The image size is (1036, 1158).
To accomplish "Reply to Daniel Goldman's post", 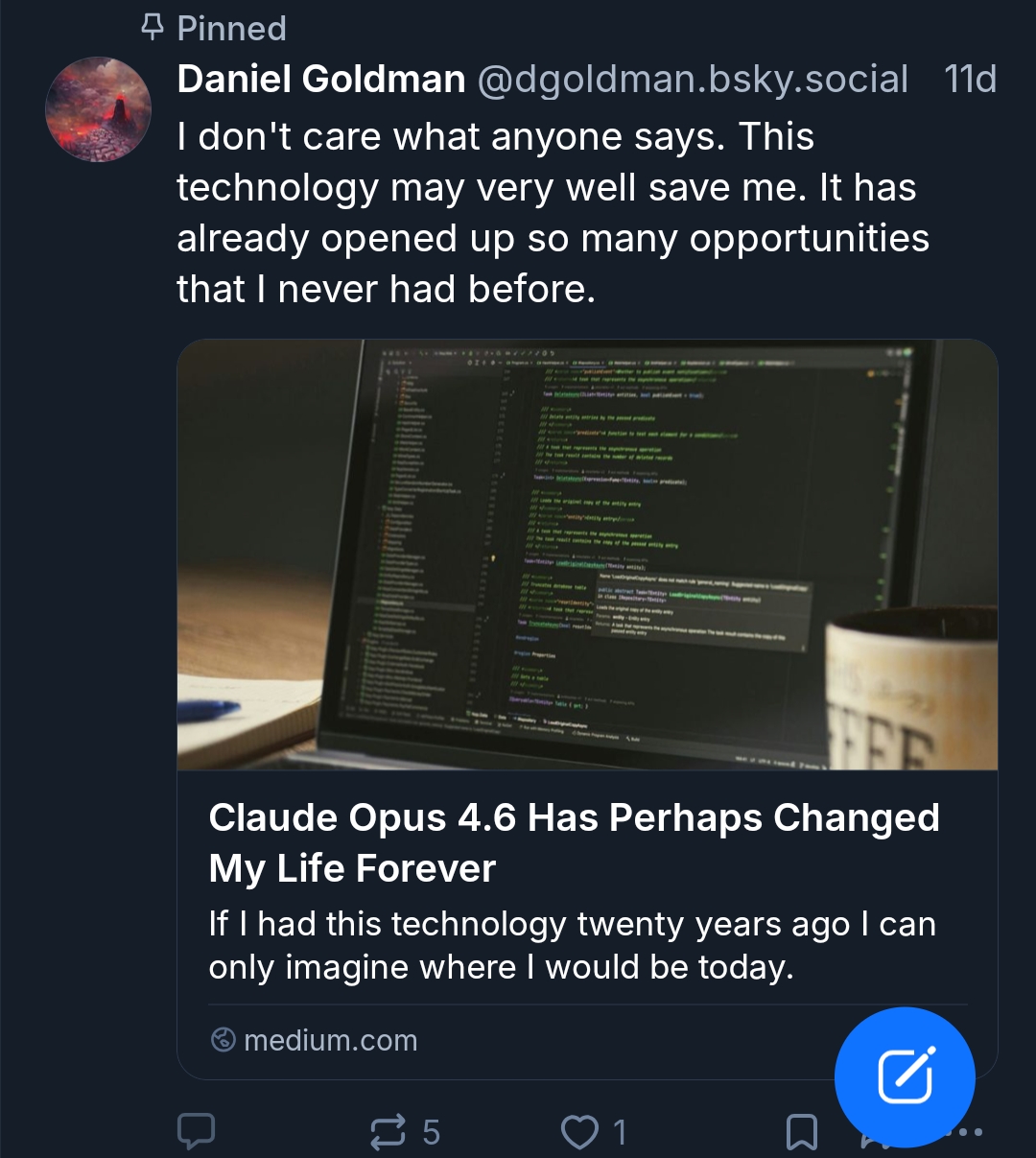I will point(197,1131).
